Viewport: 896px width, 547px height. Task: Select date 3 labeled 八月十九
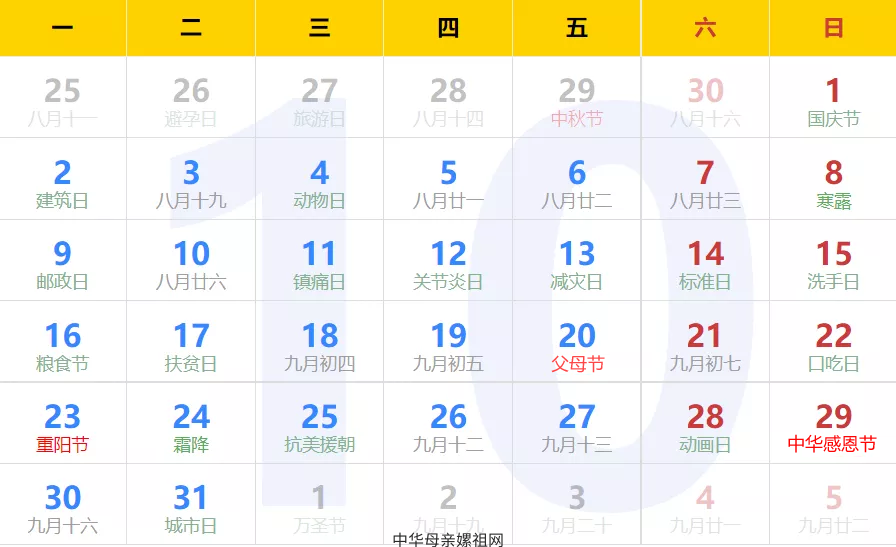point(191,179)
